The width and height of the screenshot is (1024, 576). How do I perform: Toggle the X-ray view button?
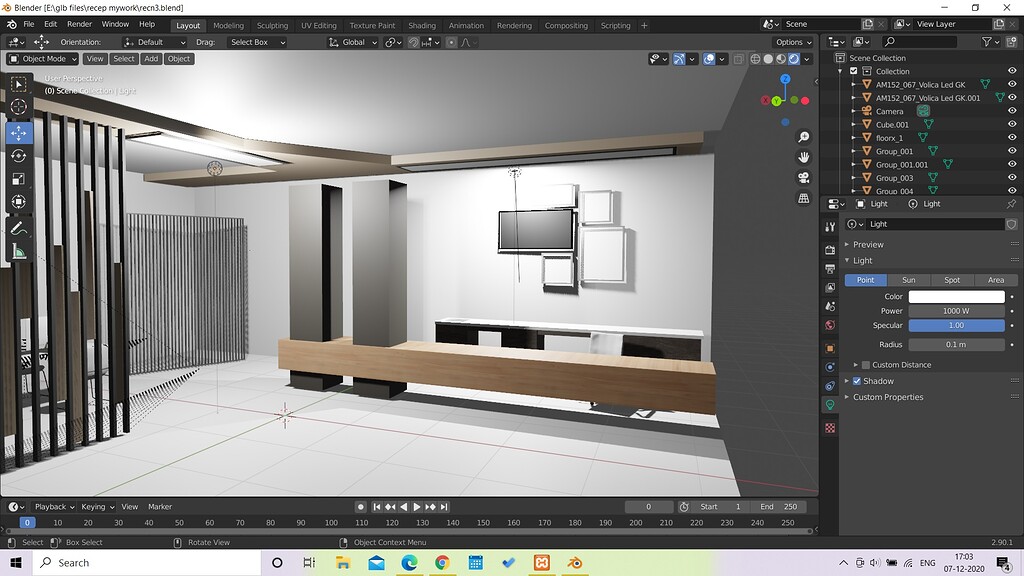739,59
